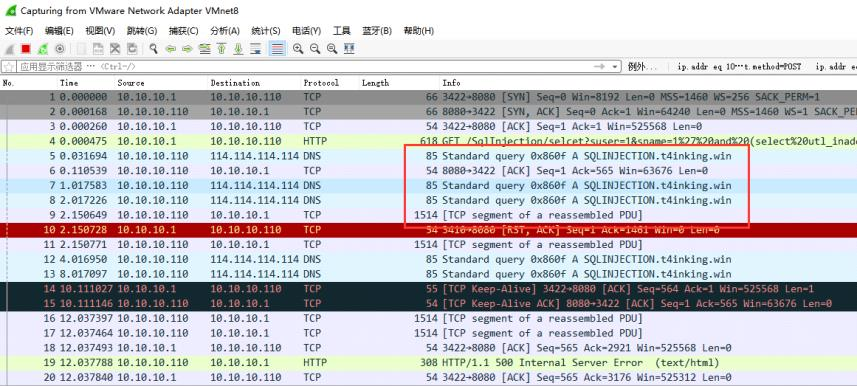Sort by the Time column header
This screenshot has width=857, height=386.
coord(86,83)
